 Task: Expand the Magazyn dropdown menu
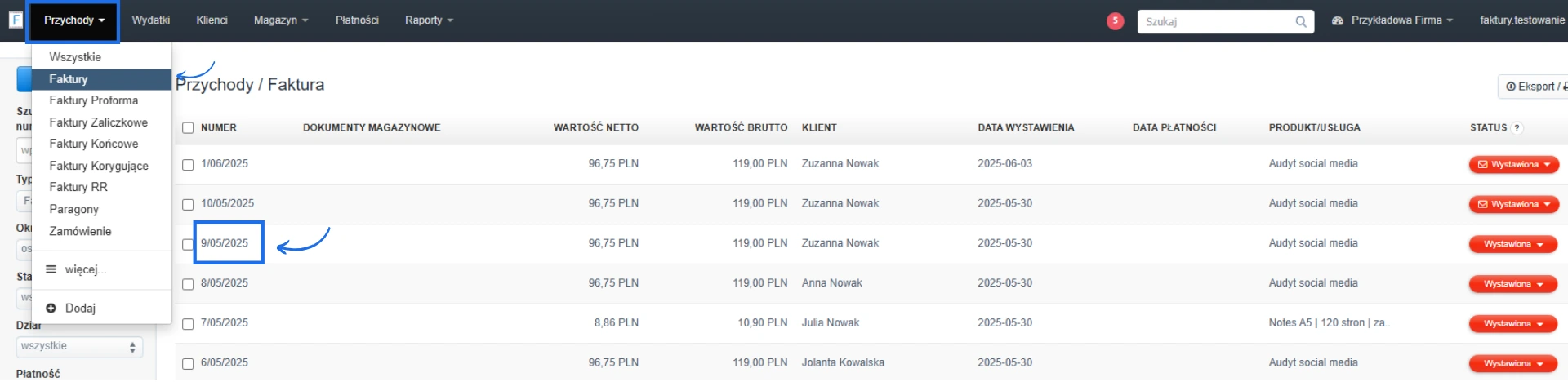[280, 20]
